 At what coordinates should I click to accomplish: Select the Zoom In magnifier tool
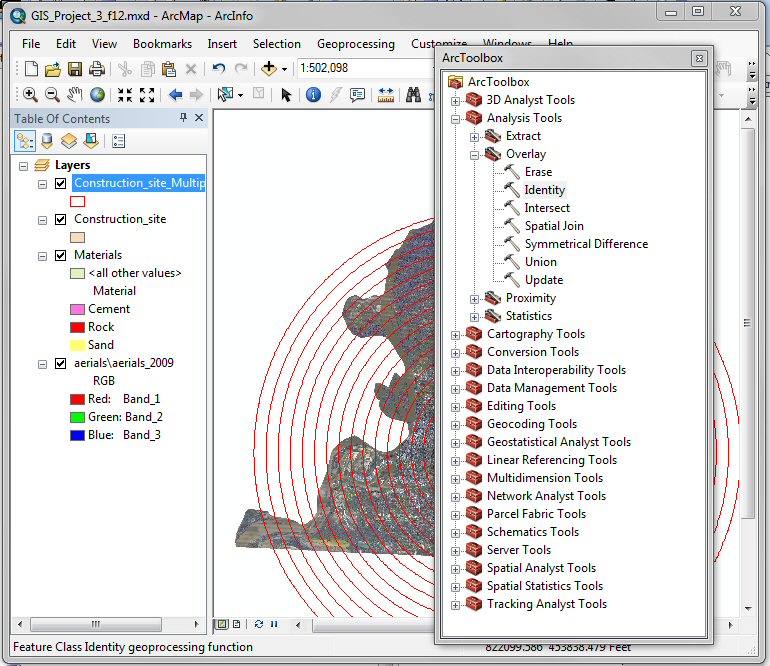30,94
